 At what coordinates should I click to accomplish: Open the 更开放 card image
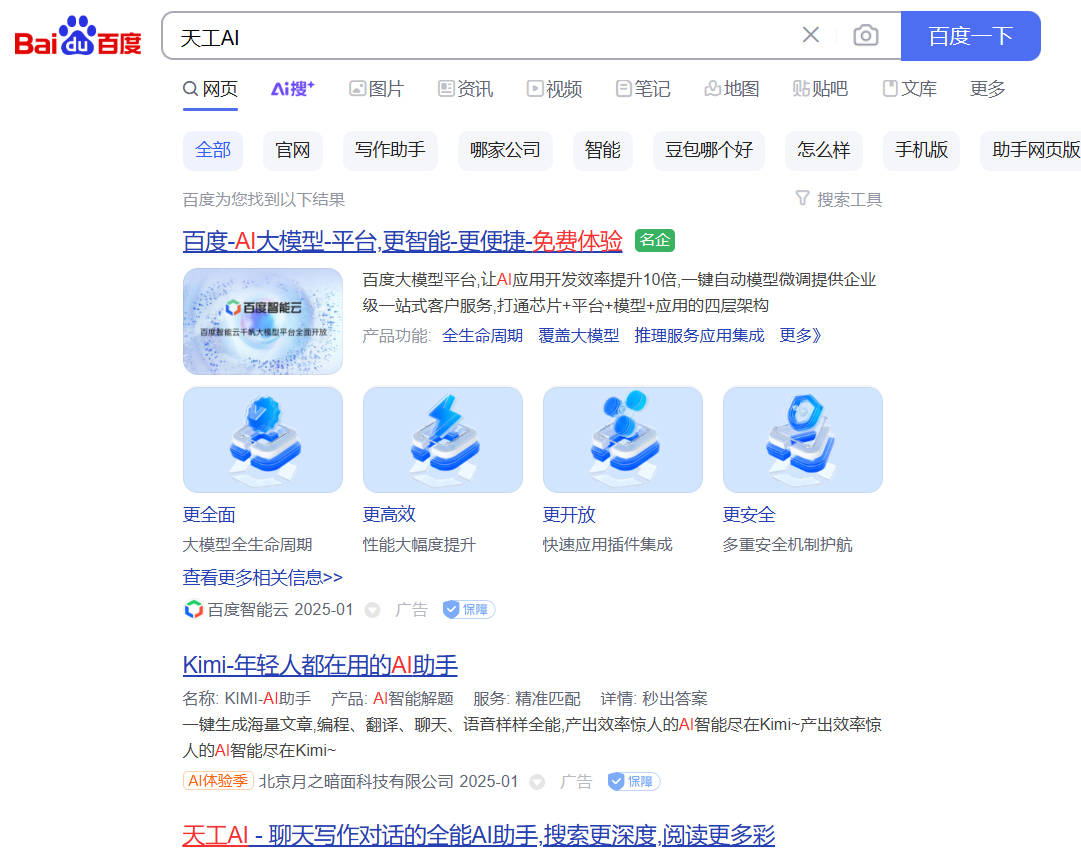pyautogui.click(x=623, y=440)
